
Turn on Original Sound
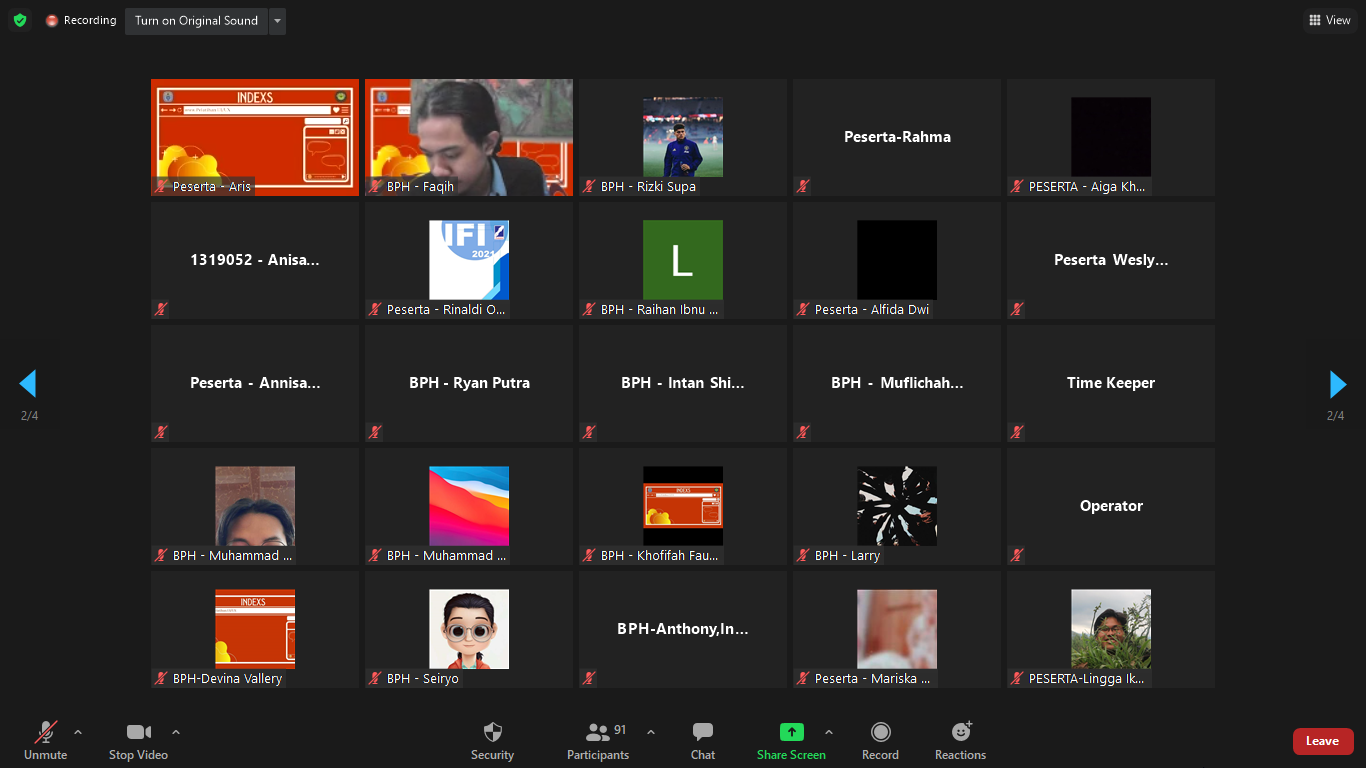coord(196,20)
